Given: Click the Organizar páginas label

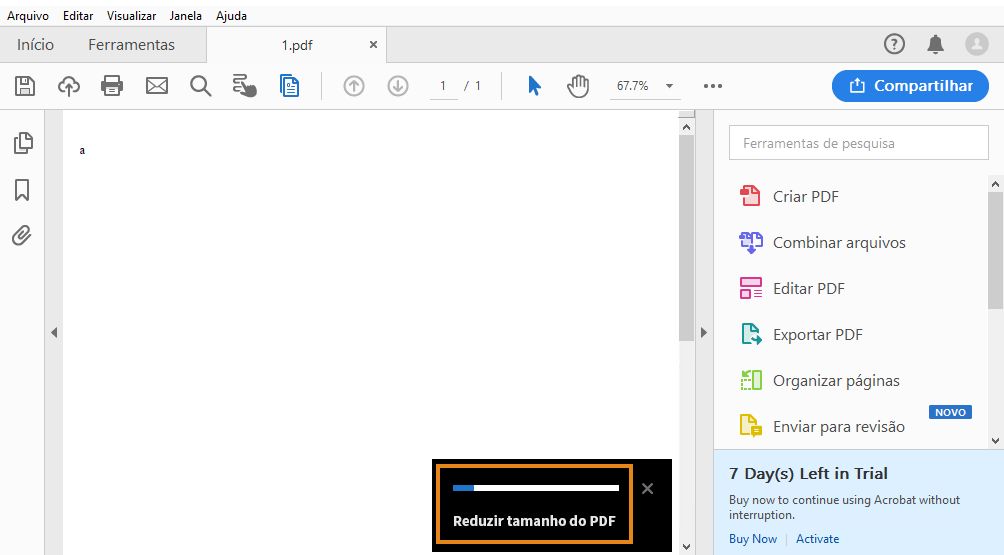Looking at the screenshot, I should click(836, 381).
